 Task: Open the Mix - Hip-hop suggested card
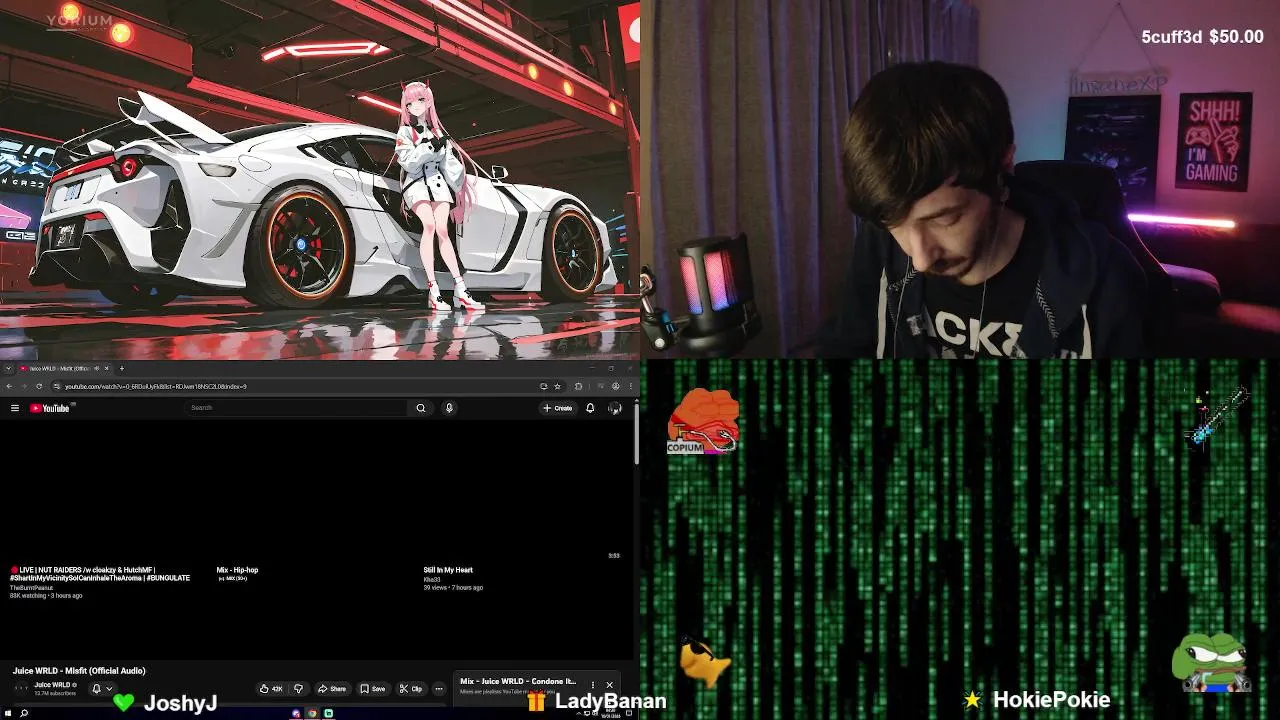point(237,570)
